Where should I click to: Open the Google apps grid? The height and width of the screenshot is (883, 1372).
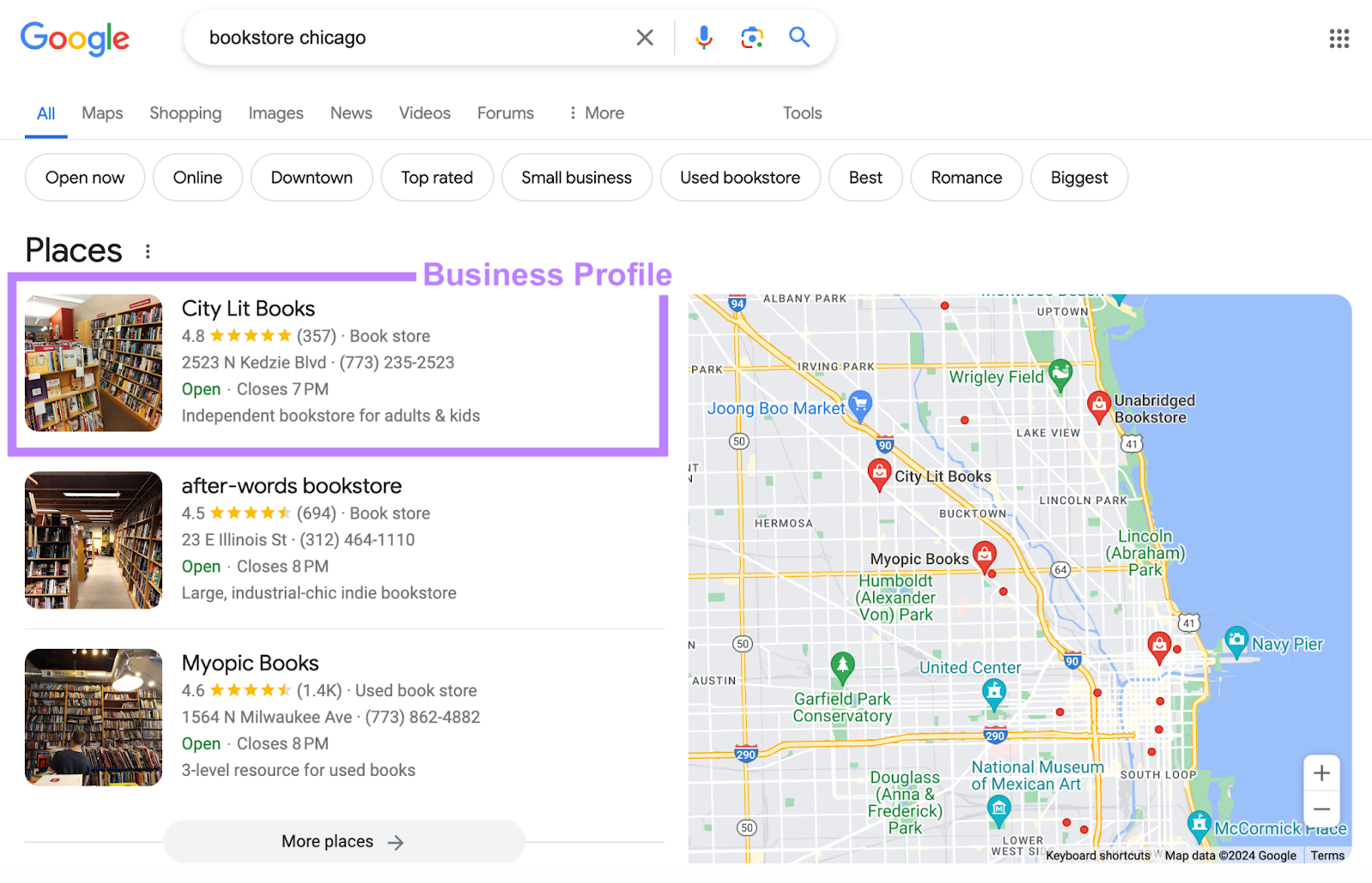1339,39
